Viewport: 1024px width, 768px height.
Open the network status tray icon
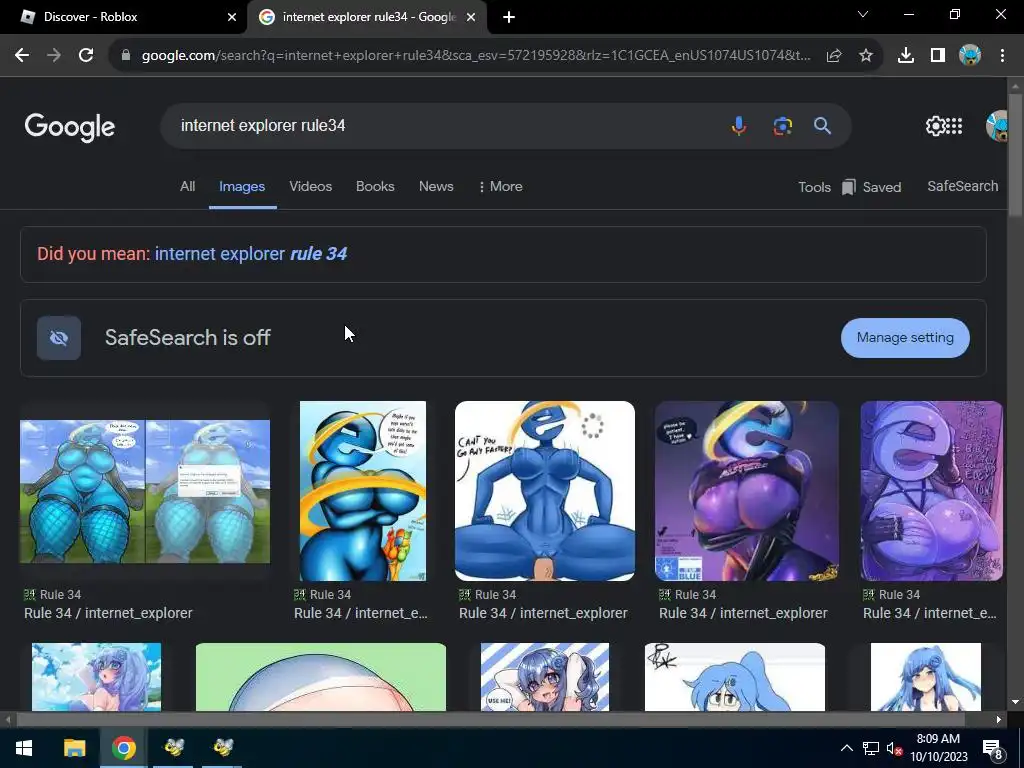pyautogui.click(x=871, y=748)
